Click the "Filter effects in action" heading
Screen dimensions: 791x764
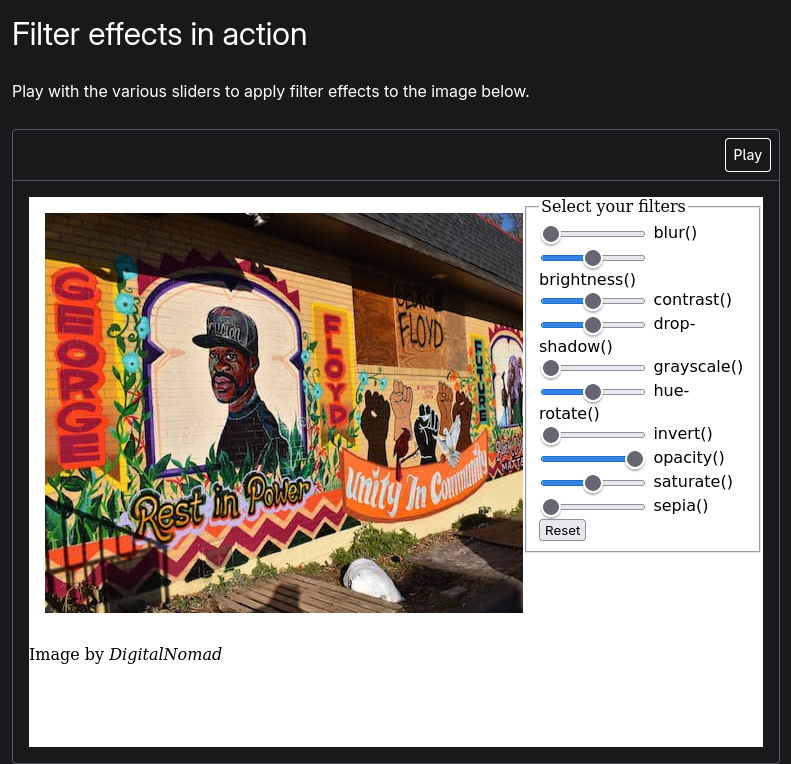click(x=160, y=35)
